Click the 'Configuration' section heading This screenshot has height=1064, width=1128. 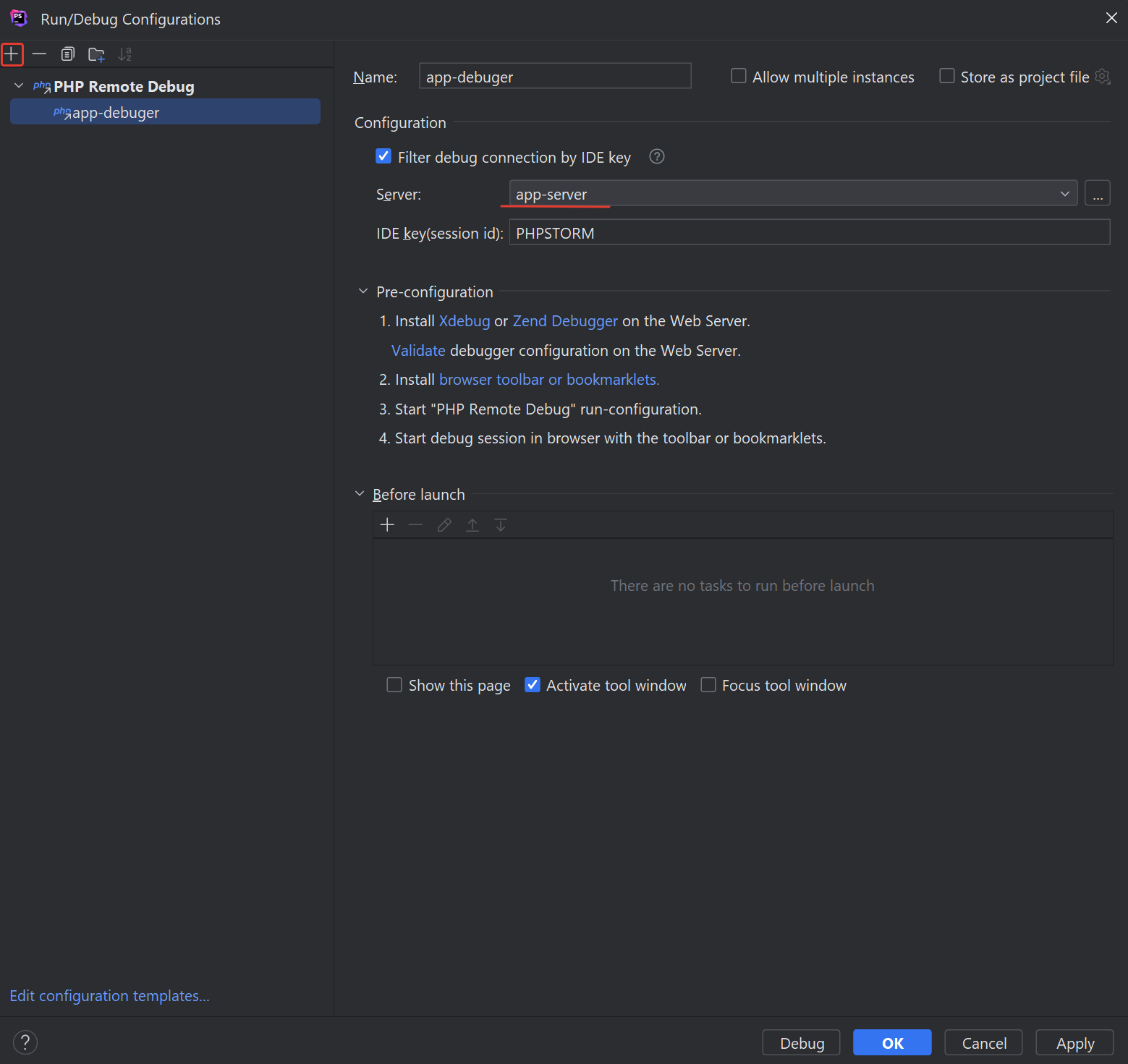(x=400, y=123)
